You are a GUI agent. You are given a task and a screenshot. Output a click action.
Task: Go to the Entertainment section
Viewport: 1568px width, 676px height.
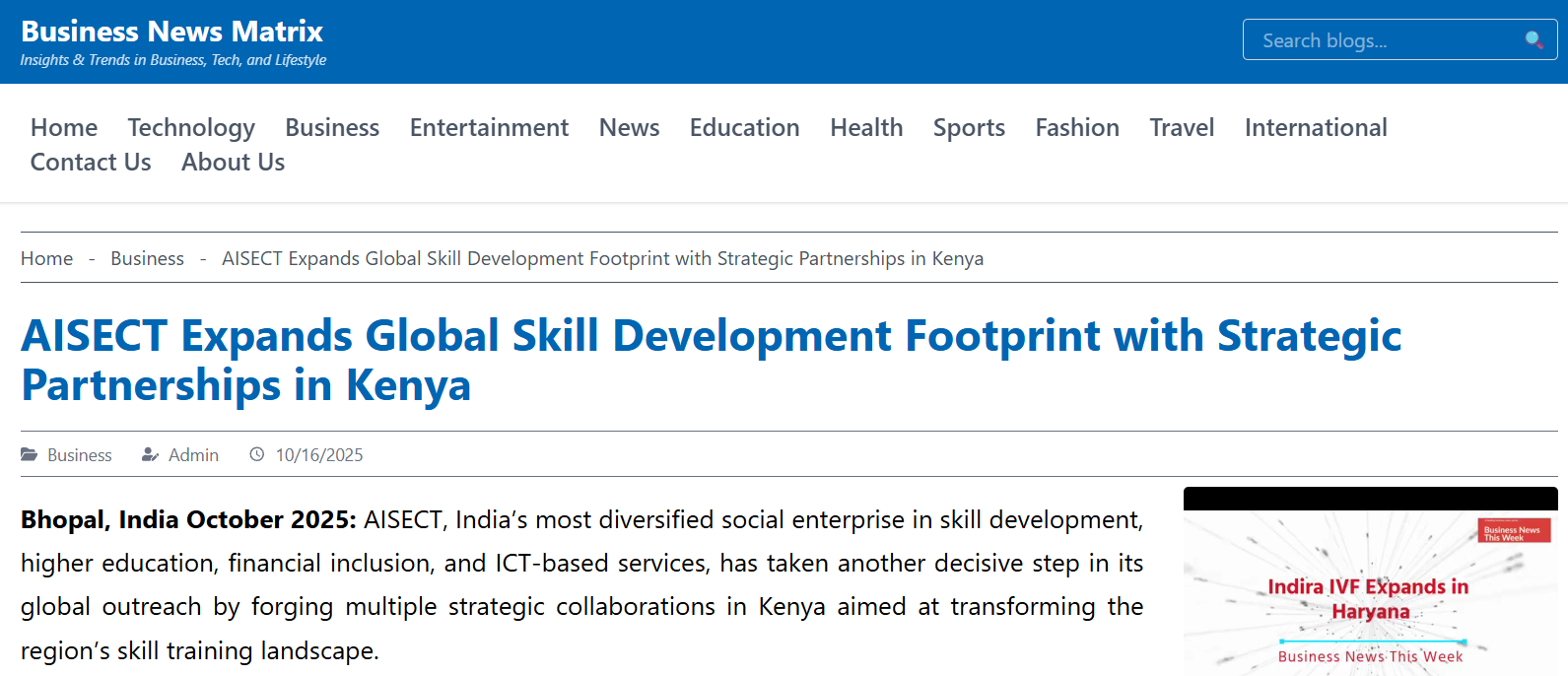click(x=489, y=128)
